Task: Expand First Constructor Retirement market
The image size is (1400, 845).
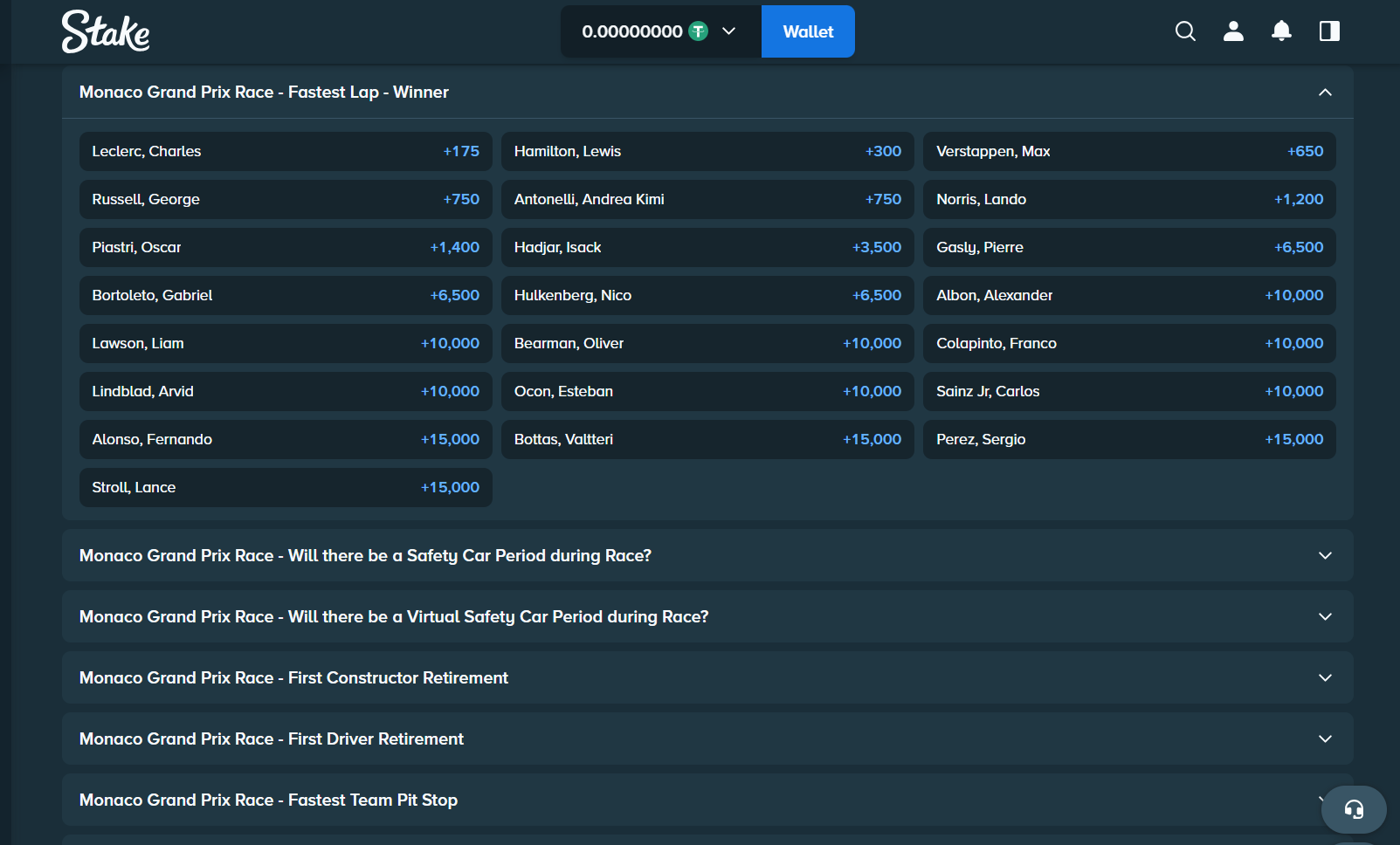Action: (707, 677)
